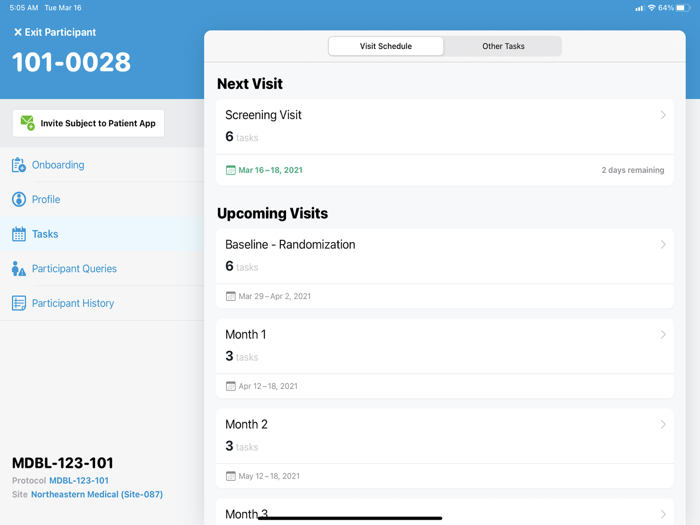Click the Onboarding clipboard icon
Viewport: 700px width, 525px height.
point(18,165)
